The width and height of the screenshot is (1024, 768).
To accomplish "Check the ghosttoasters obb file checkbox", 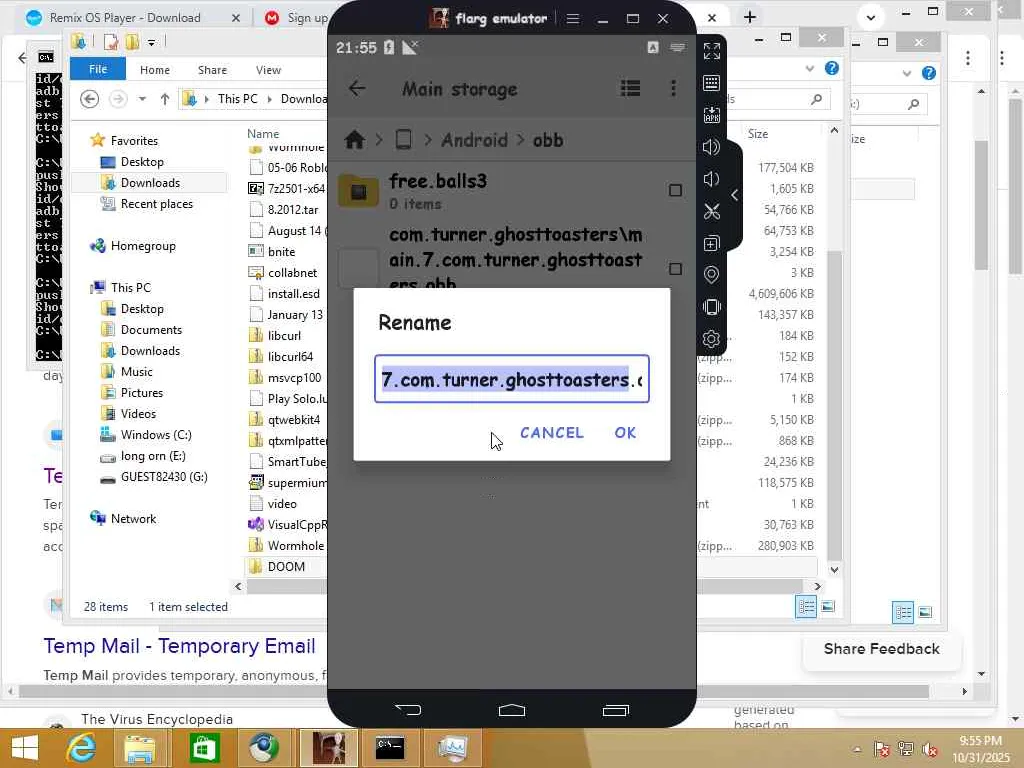I will tap(675, 269).
